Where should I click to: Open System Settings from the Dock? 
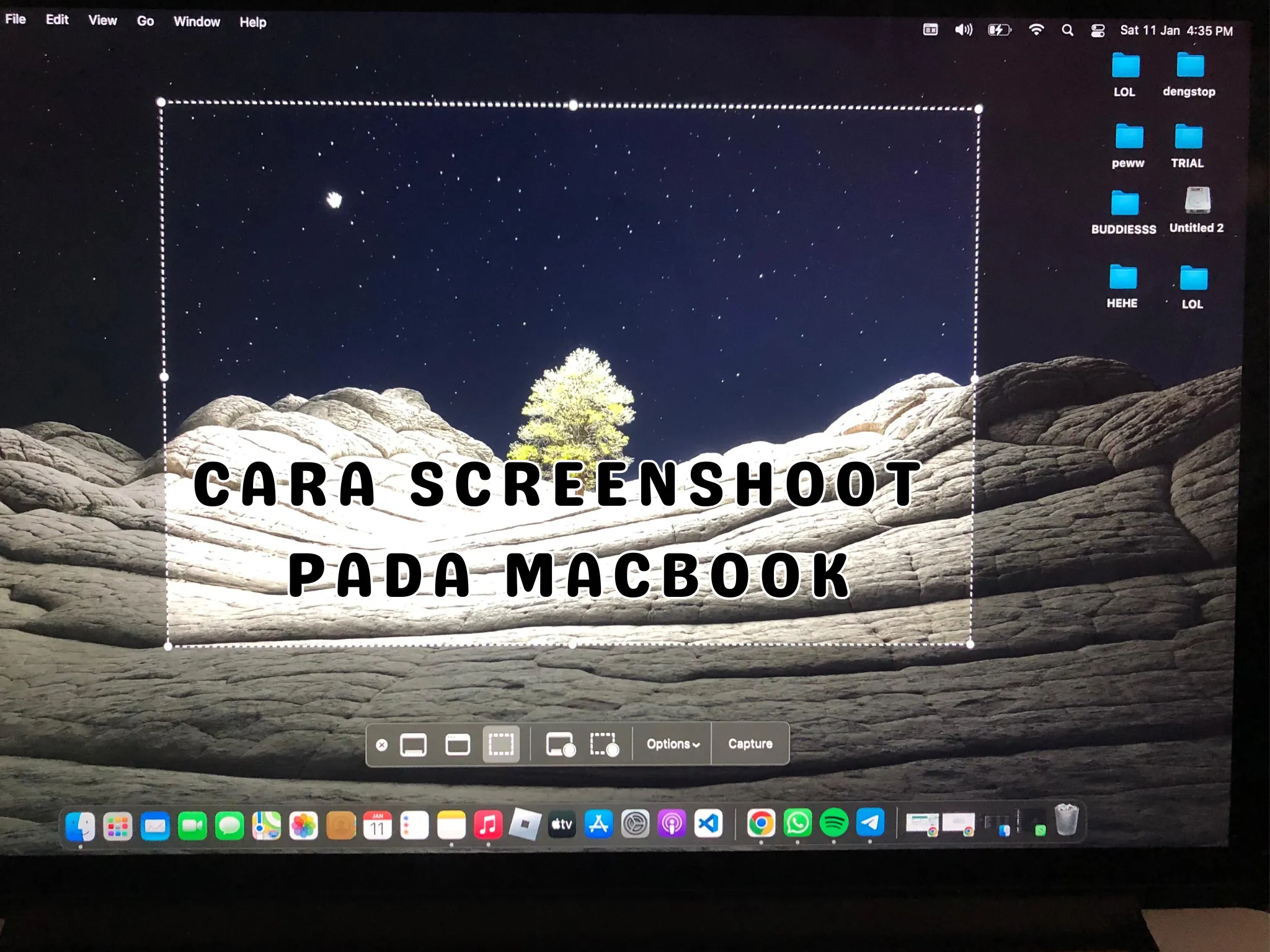coord(635,824)
